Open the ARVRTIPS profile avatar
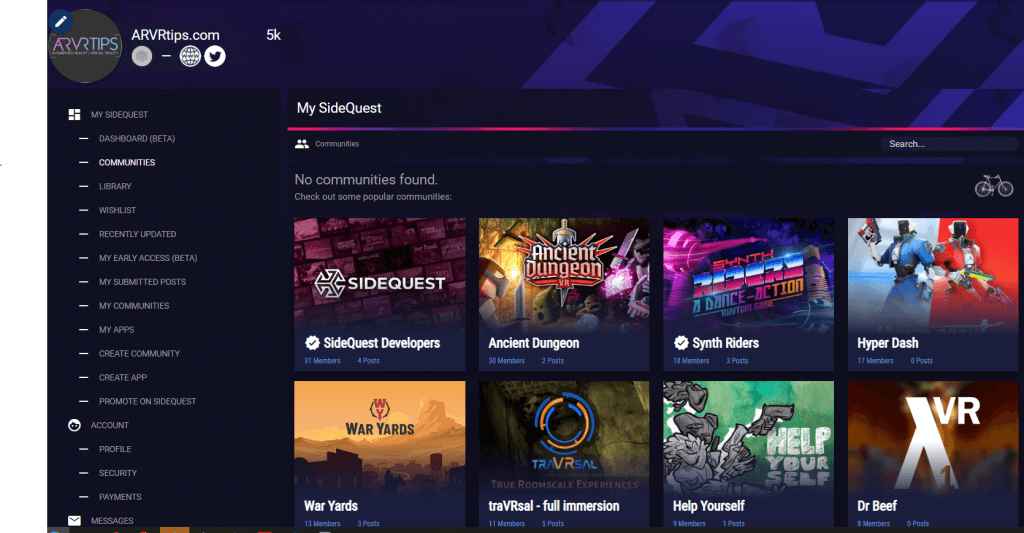 coord(86,46)
